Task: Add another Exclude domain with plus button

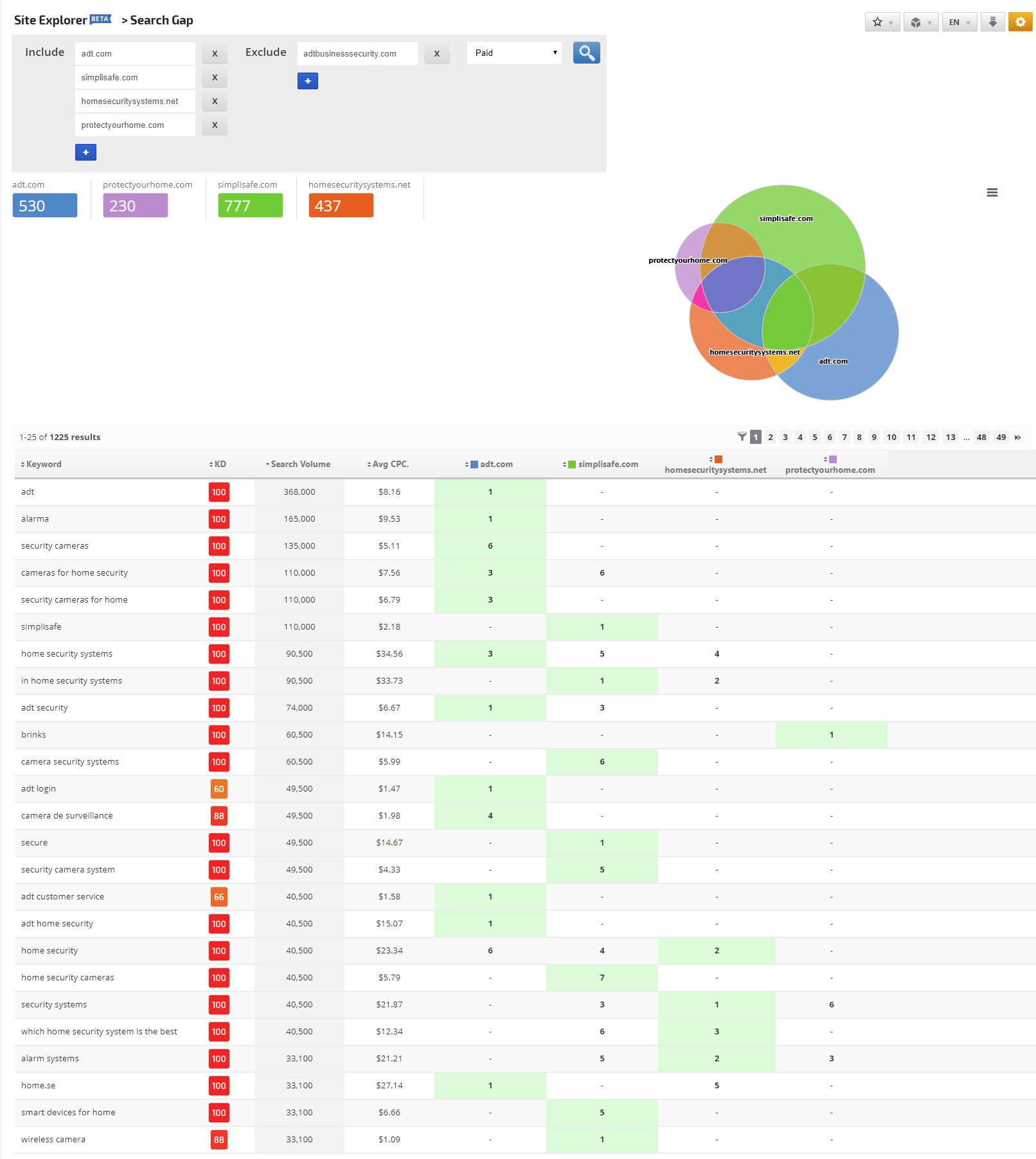Action: (308, 81)
